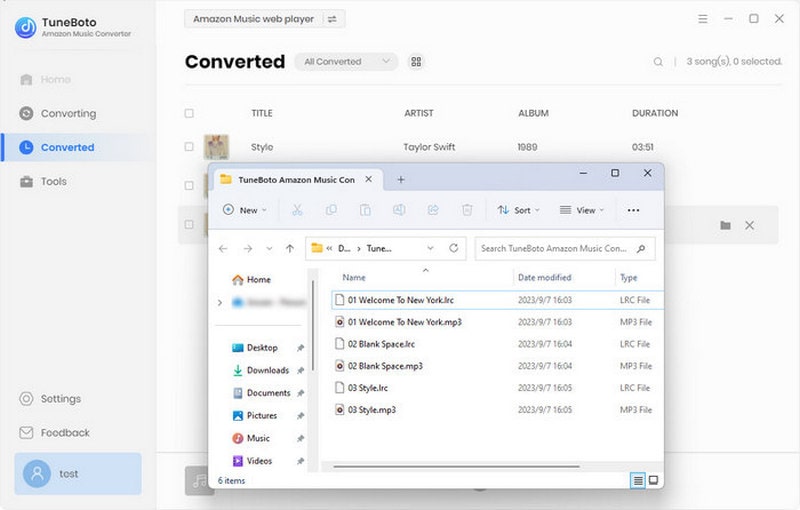The width and height of the screenshot is (800, 510).
Task: Click the show in folder icon in TuneBoto
Action: click(725, 225)
